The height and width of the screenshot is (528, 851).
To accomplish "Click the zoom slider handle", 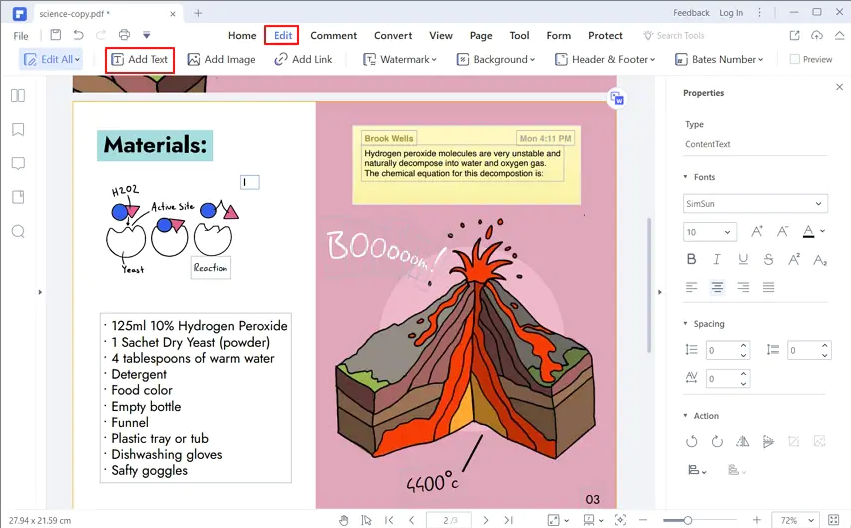I will click(x=688, y=520).
